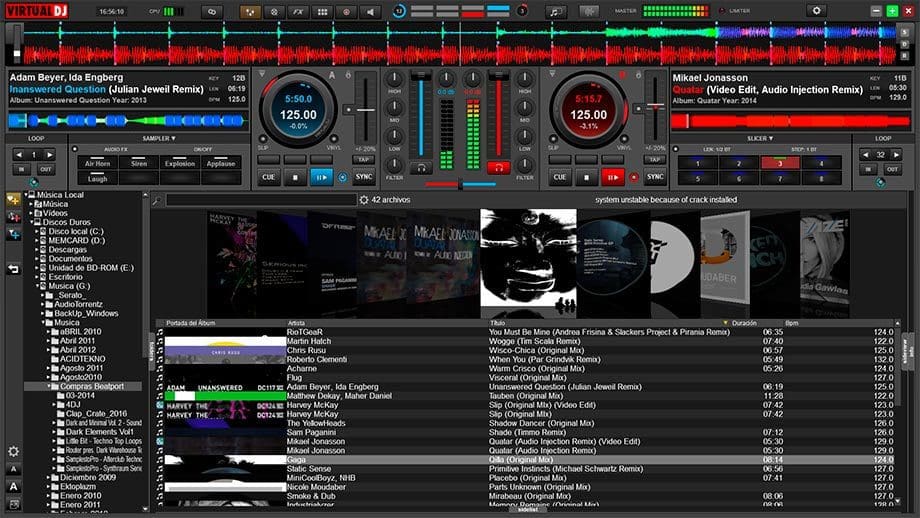The image size is (920, 518).
Task: Toggle the right deck VINYL mode
Action: point(625,139)
